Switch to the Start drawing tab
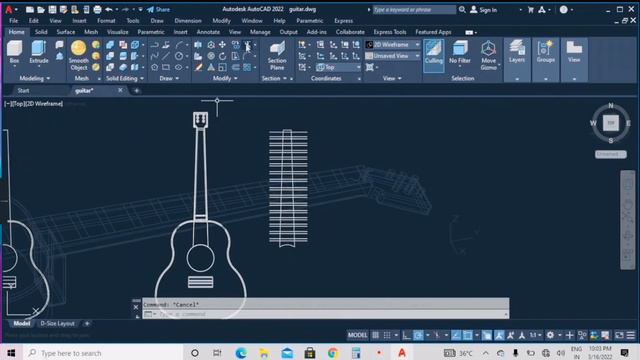 tap(23, 91)
